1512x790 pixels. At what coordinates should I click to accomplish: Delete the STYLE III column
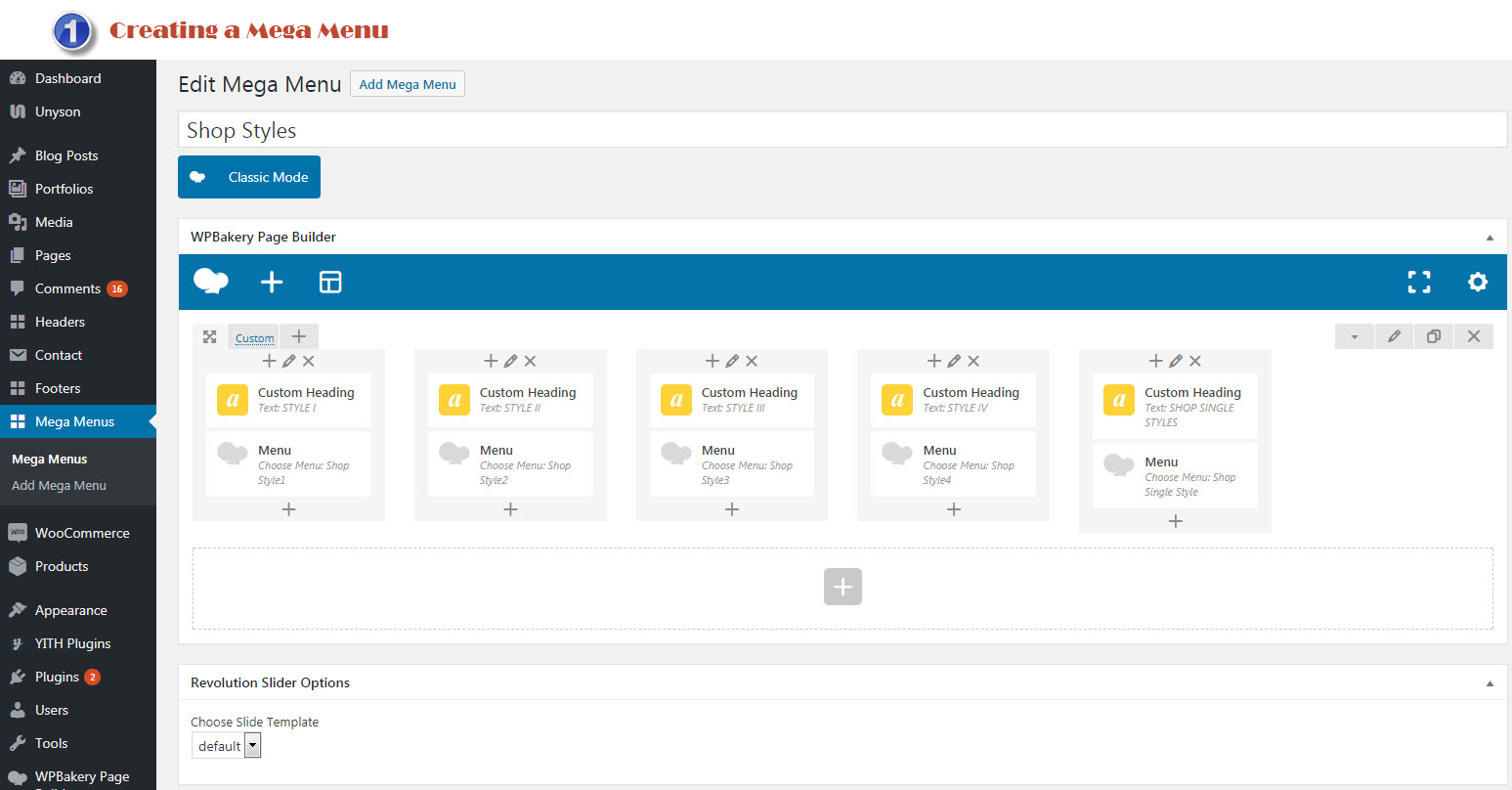click(x=752, y=361)
